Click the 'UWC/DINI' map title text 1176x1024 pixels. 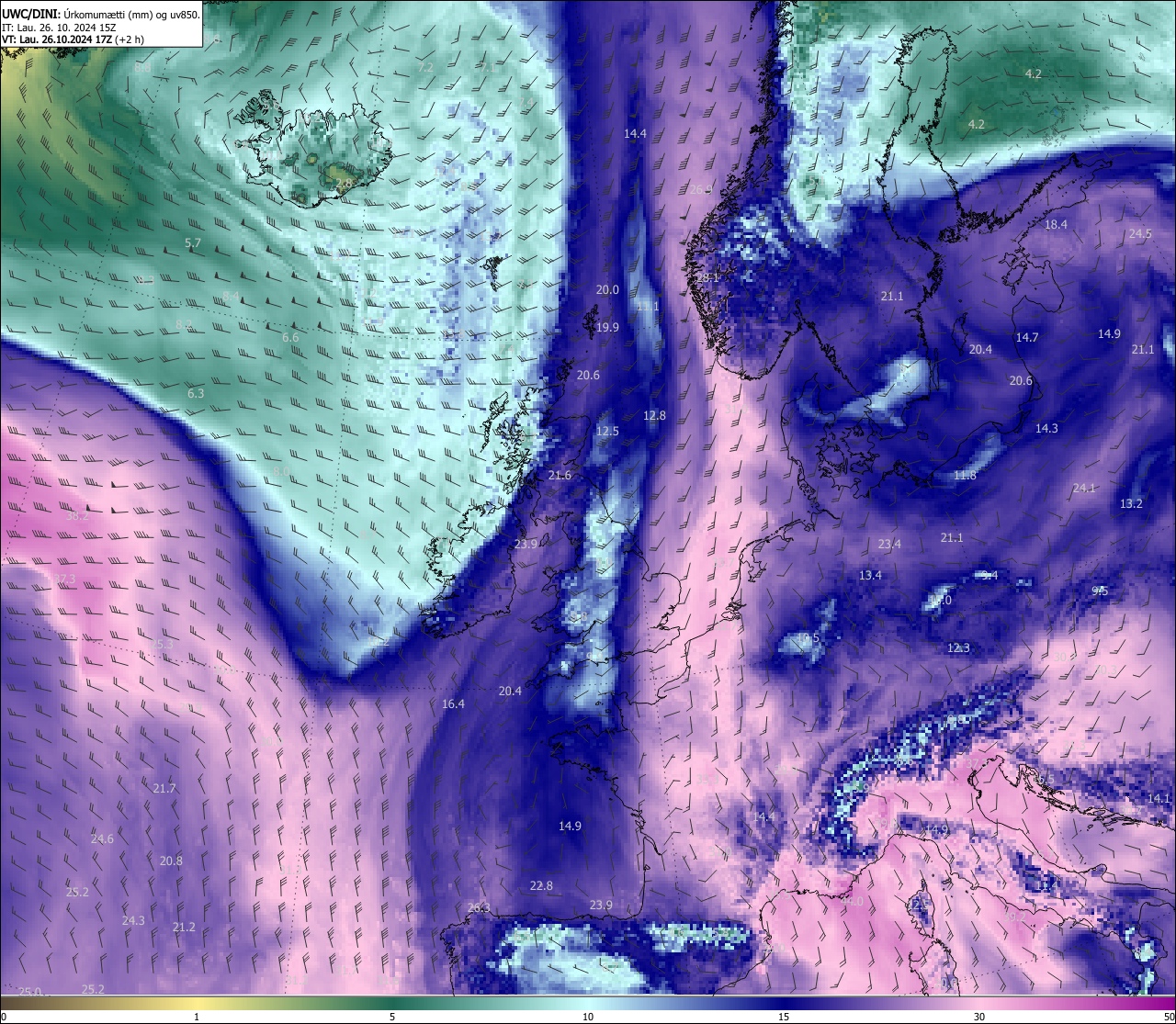coord(31,14)
